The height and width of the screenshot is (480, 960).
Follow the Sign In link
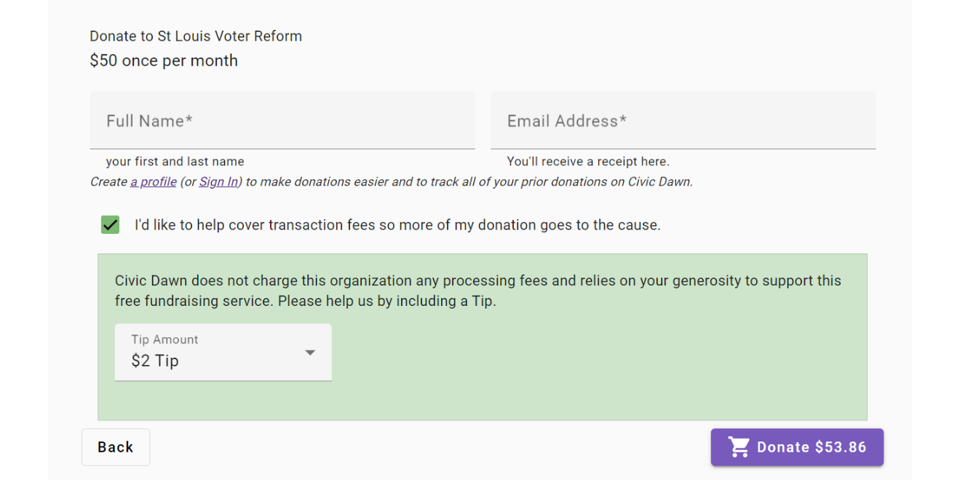point(218,182)
